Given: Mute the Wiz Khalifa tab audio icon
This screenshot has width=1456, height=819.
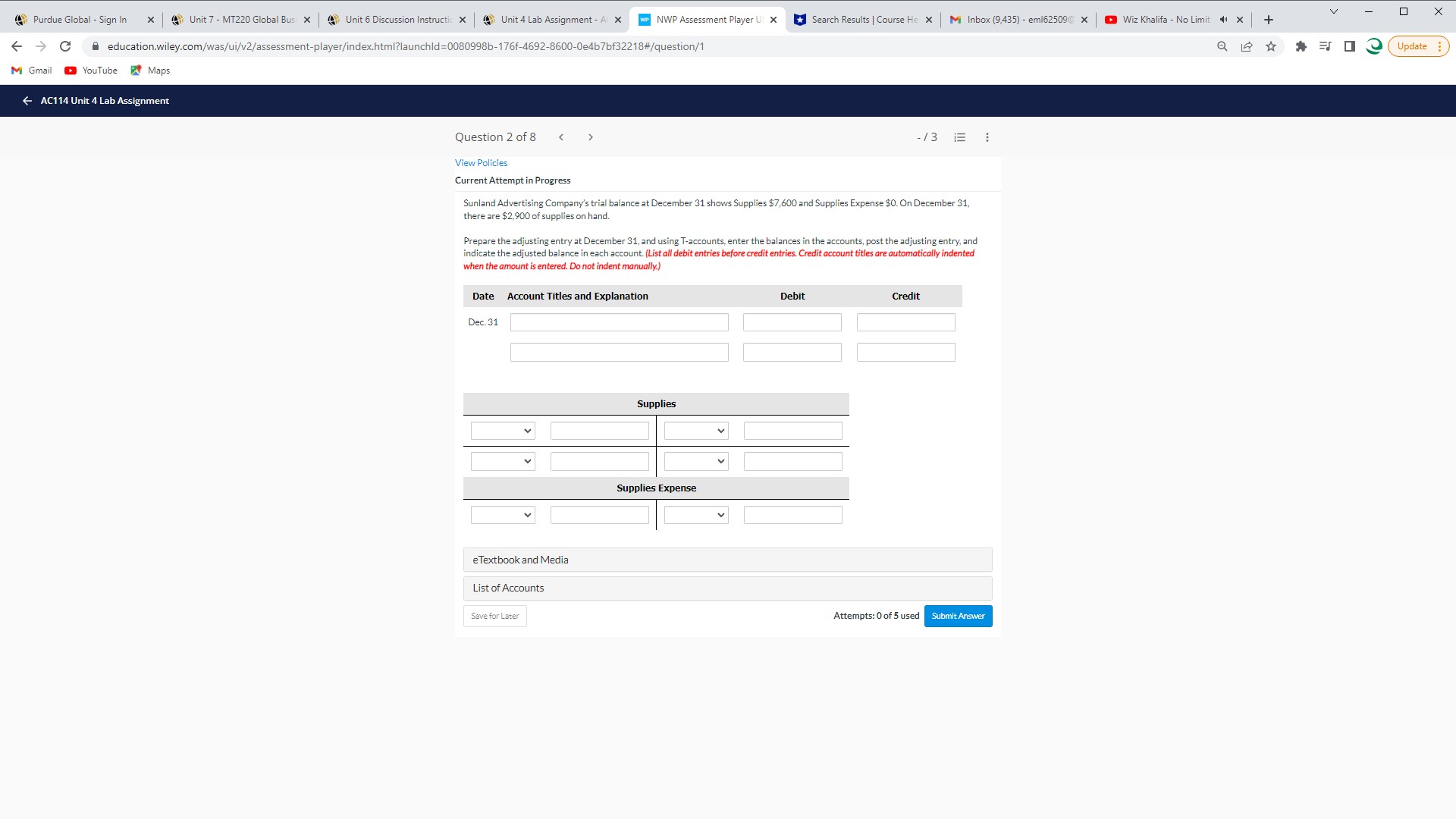Looking at the screenshot, I should click(x=1223, y=20).
